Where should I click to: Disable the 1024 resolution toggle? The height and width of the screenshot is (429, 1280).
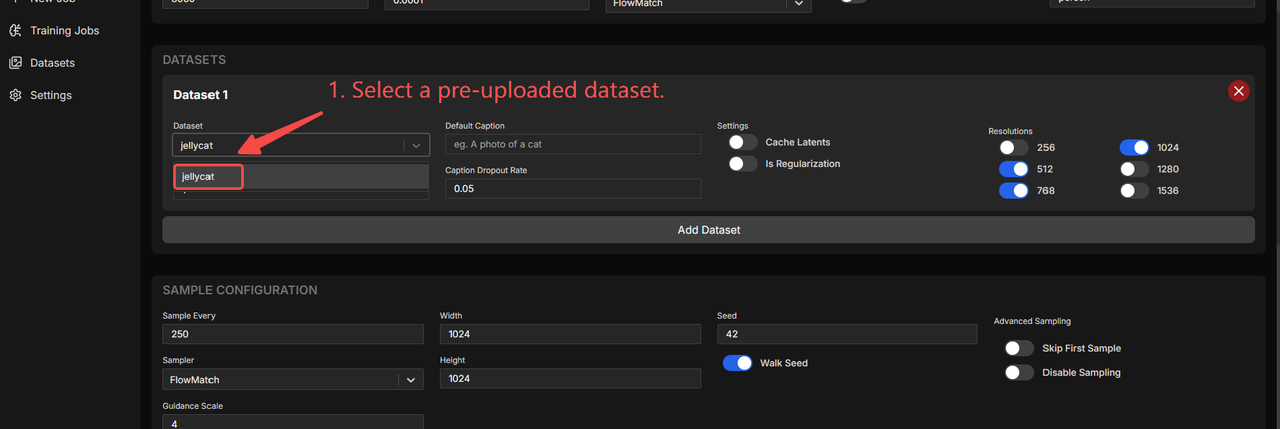click(1134, 147)
